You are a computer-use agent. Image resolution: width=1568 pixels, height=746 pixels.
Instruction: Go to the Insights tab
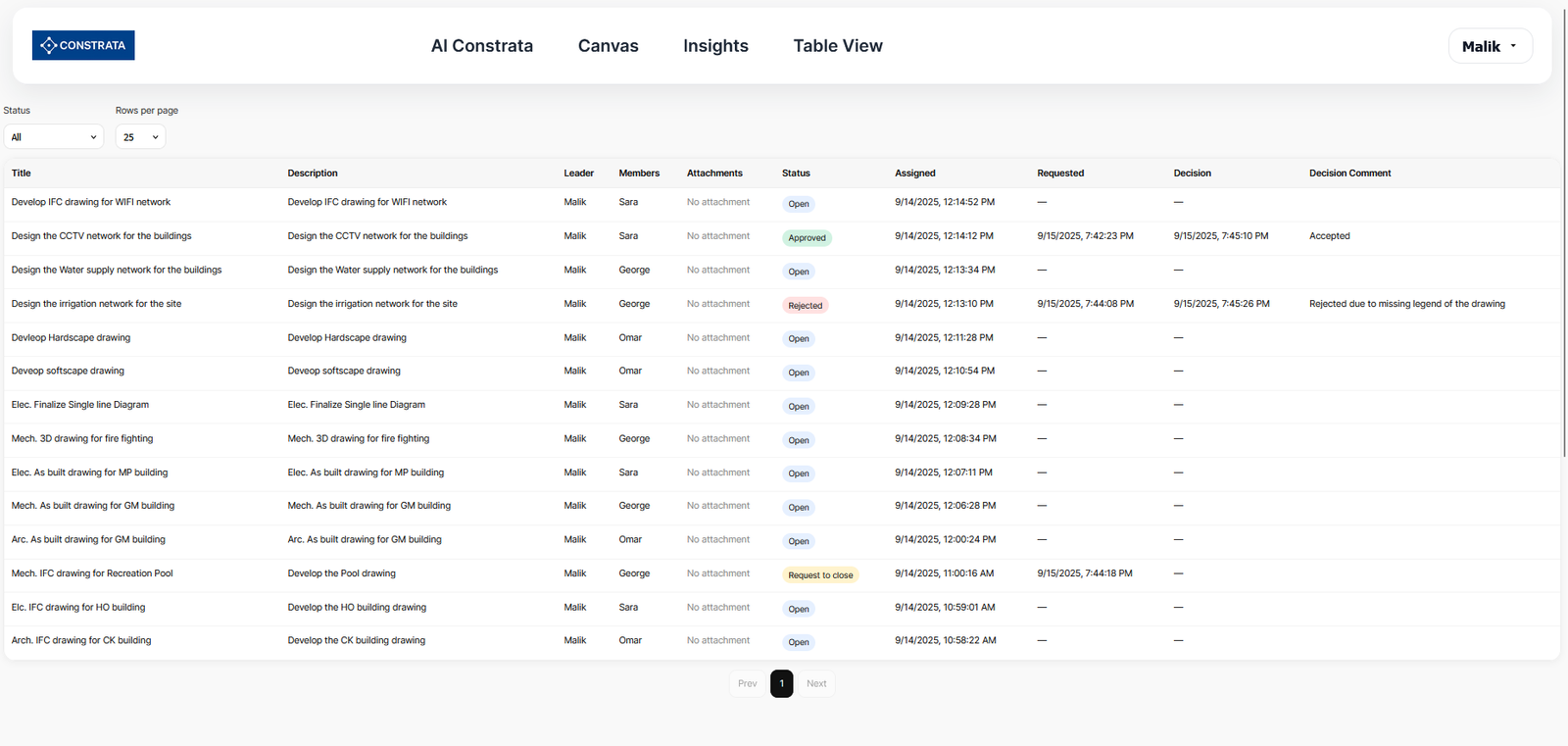point(715,46)
